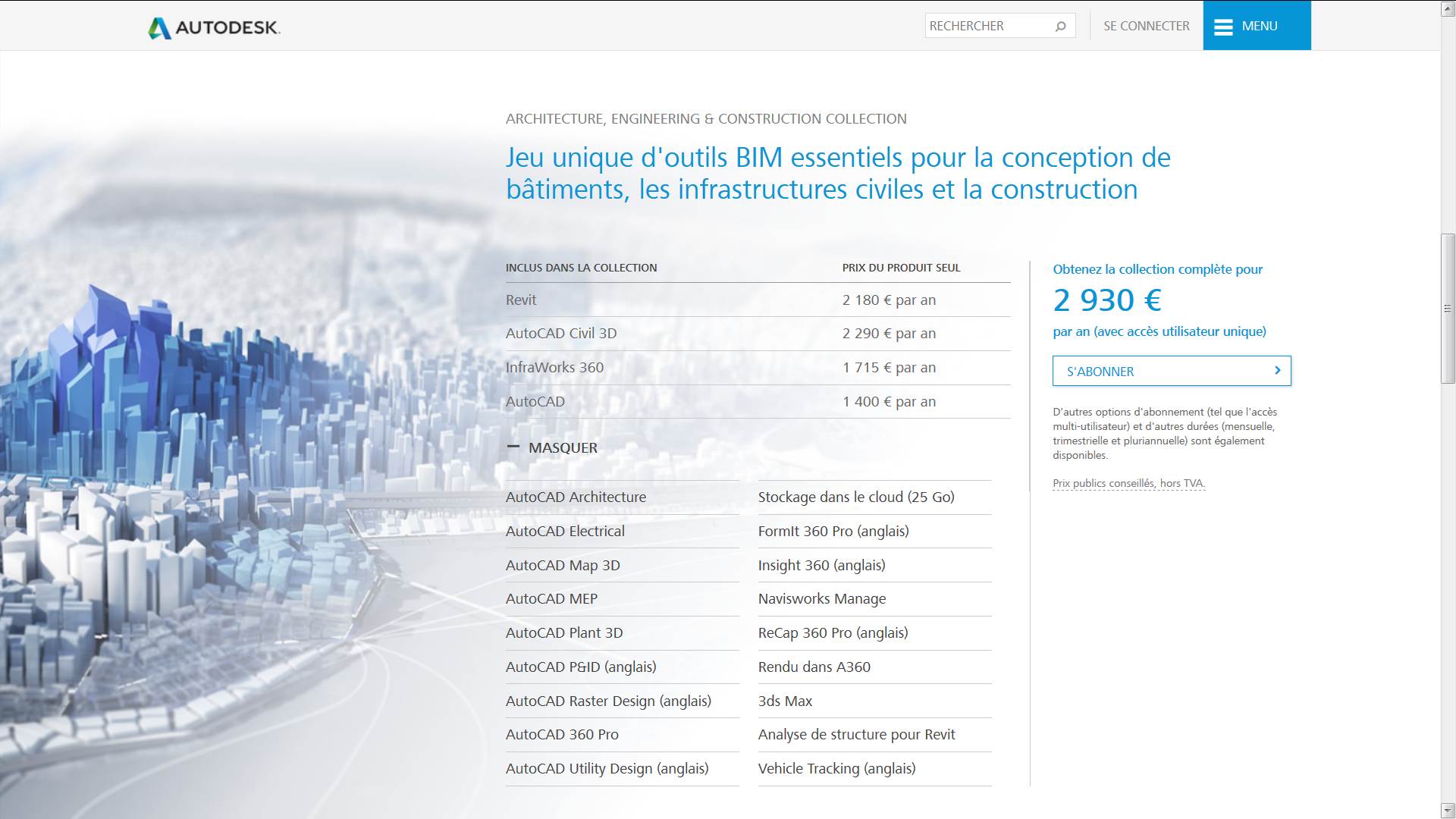Select the Revit product row

pyautogui.click(x=758, y=300)
